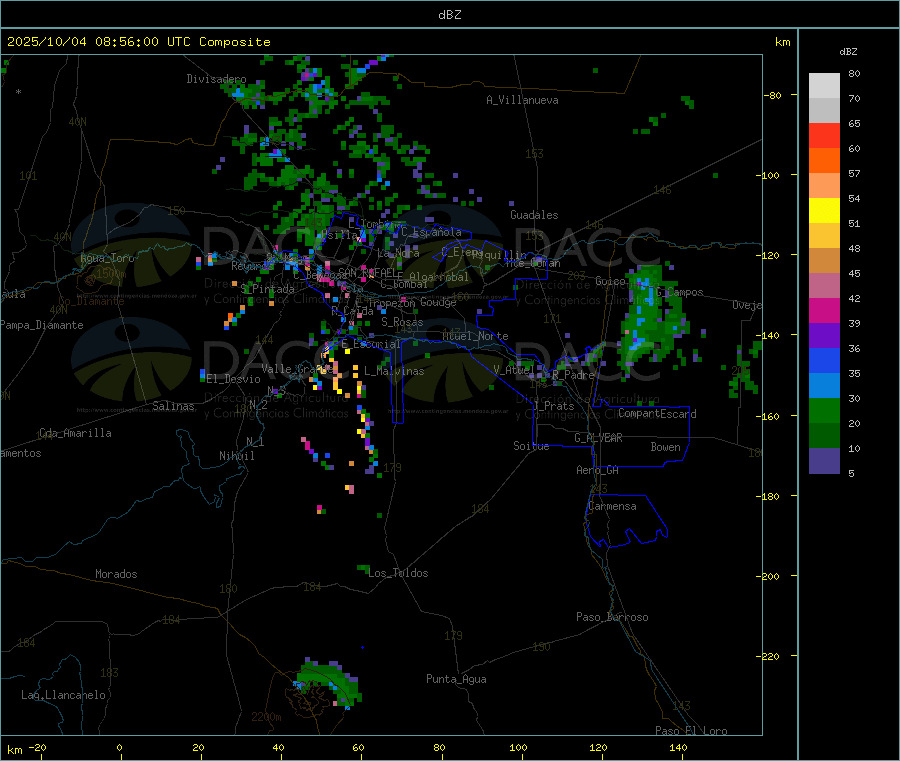
Task: Click the Goudge label
Action: coord(438,302)
